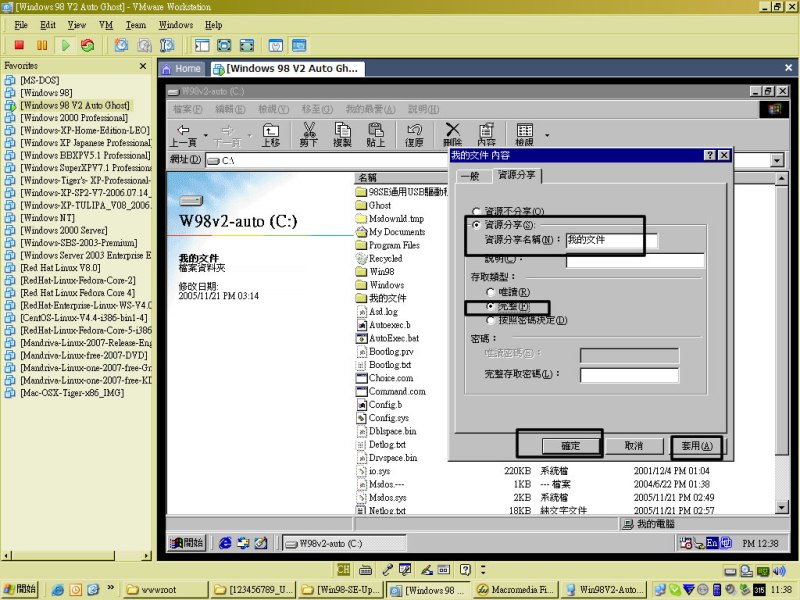The width and height of the screenshot is (800, 600).
Task: Click the Up (上移) folder icon
Action: [271, 134]
